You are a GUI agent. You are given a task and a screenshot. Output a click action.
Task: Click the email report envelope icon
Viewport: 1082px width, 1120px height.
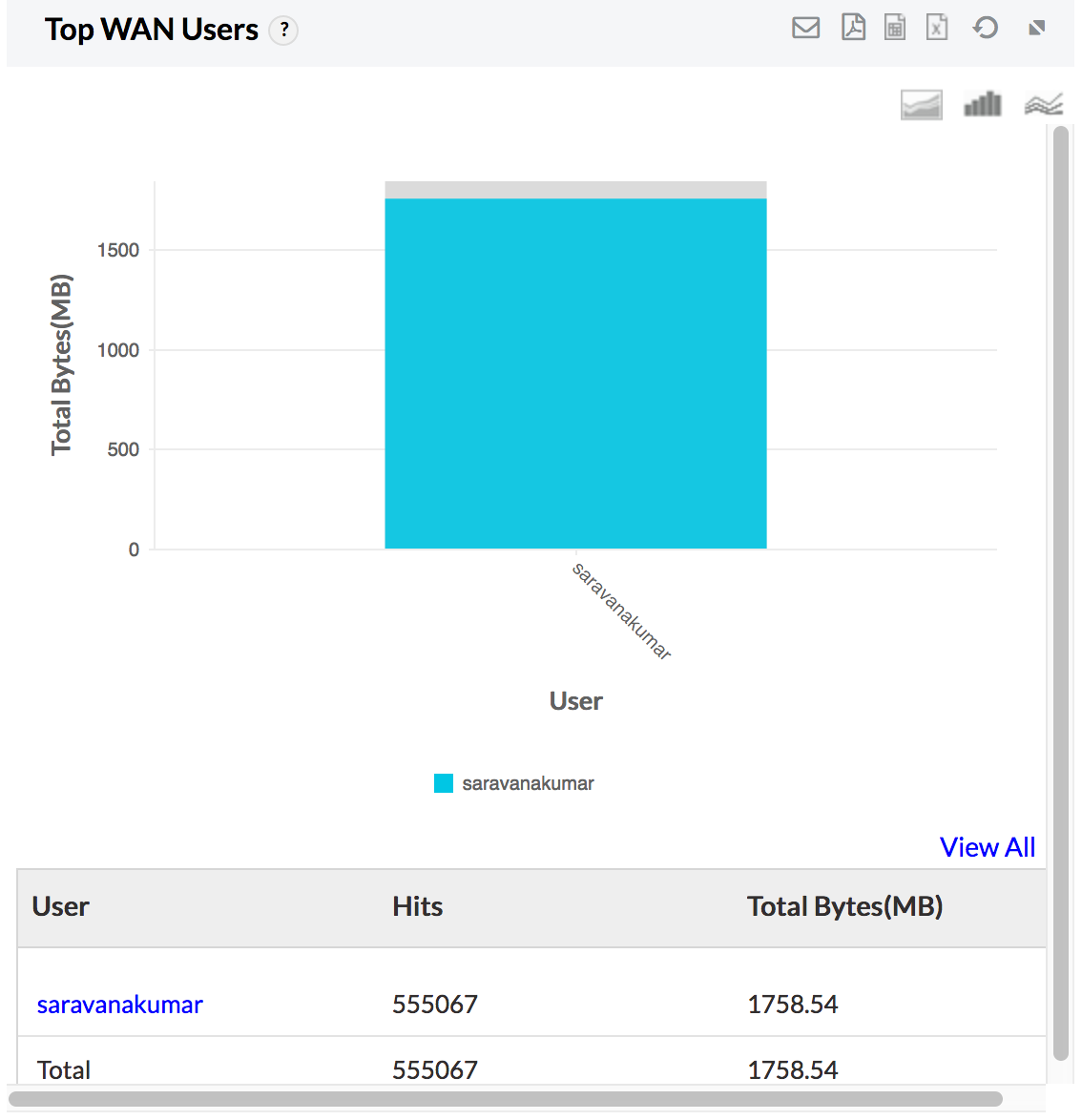(805, 28)
